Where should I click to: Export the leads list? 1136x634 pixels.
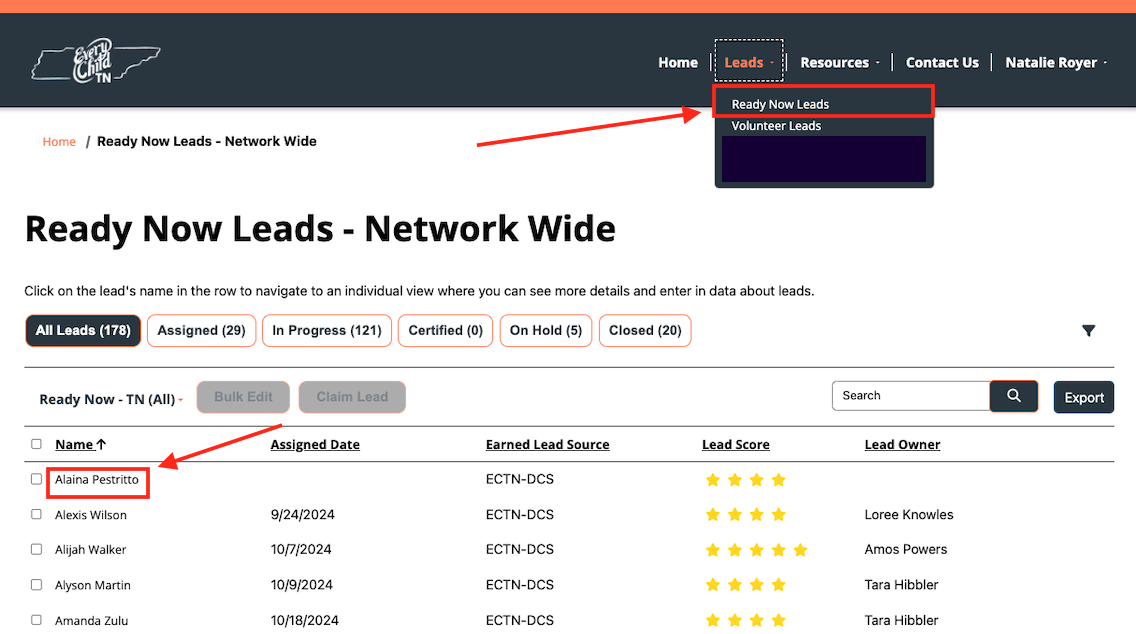1084,397
